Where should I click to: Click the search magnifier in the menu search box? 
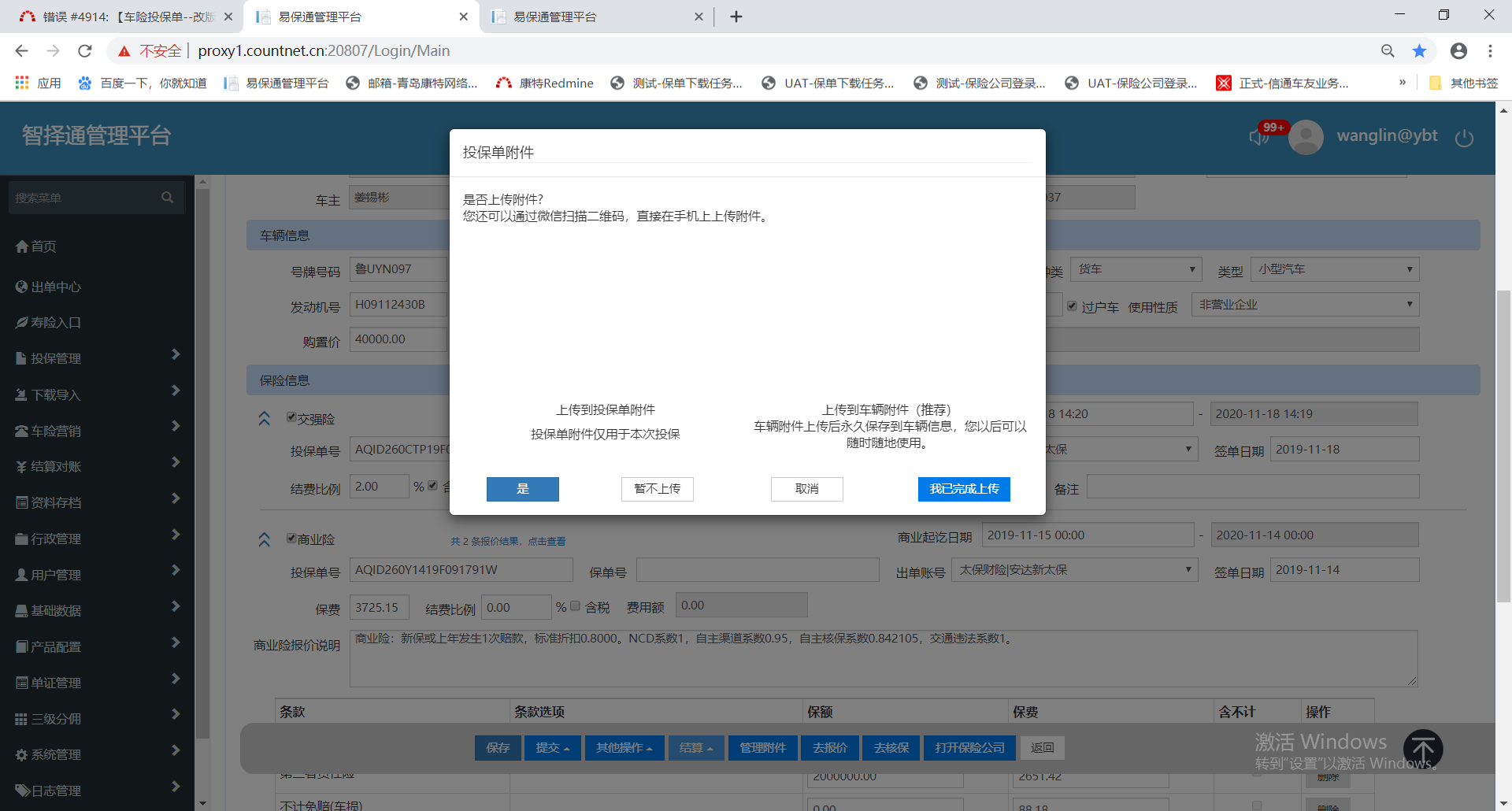point(167,198)
